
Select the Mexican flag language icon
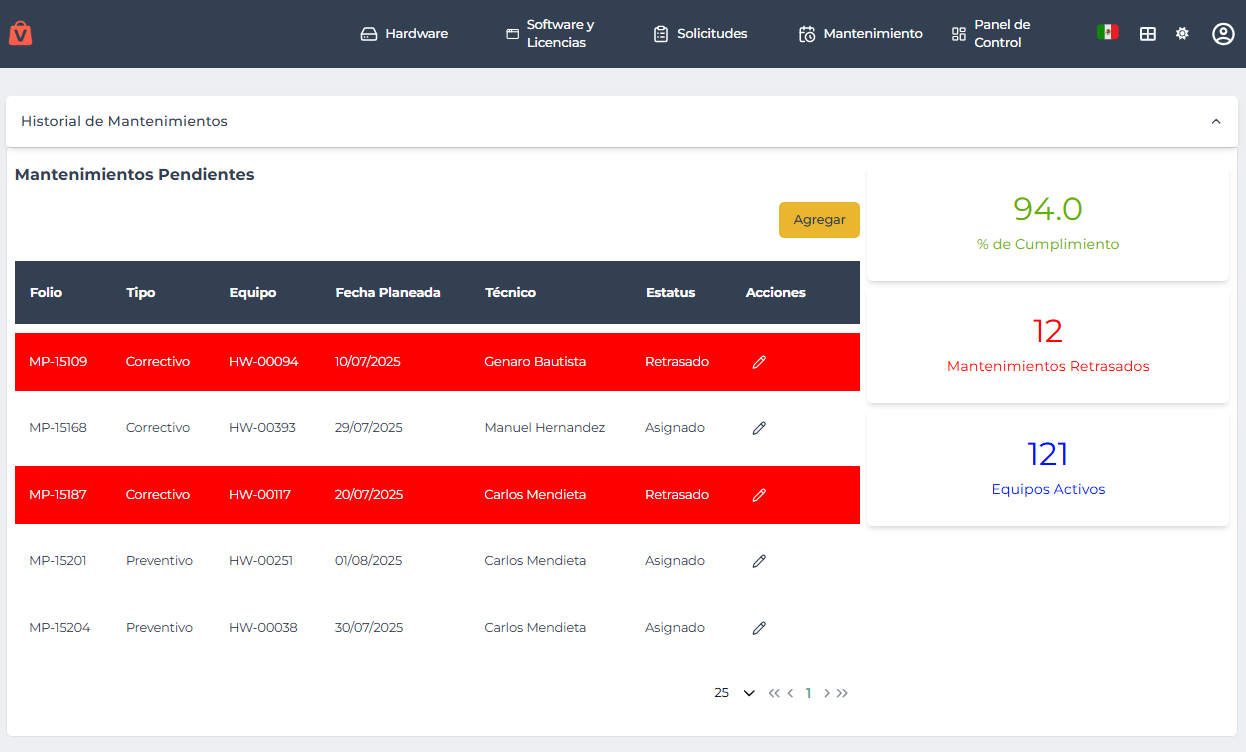coord(1107,32)
